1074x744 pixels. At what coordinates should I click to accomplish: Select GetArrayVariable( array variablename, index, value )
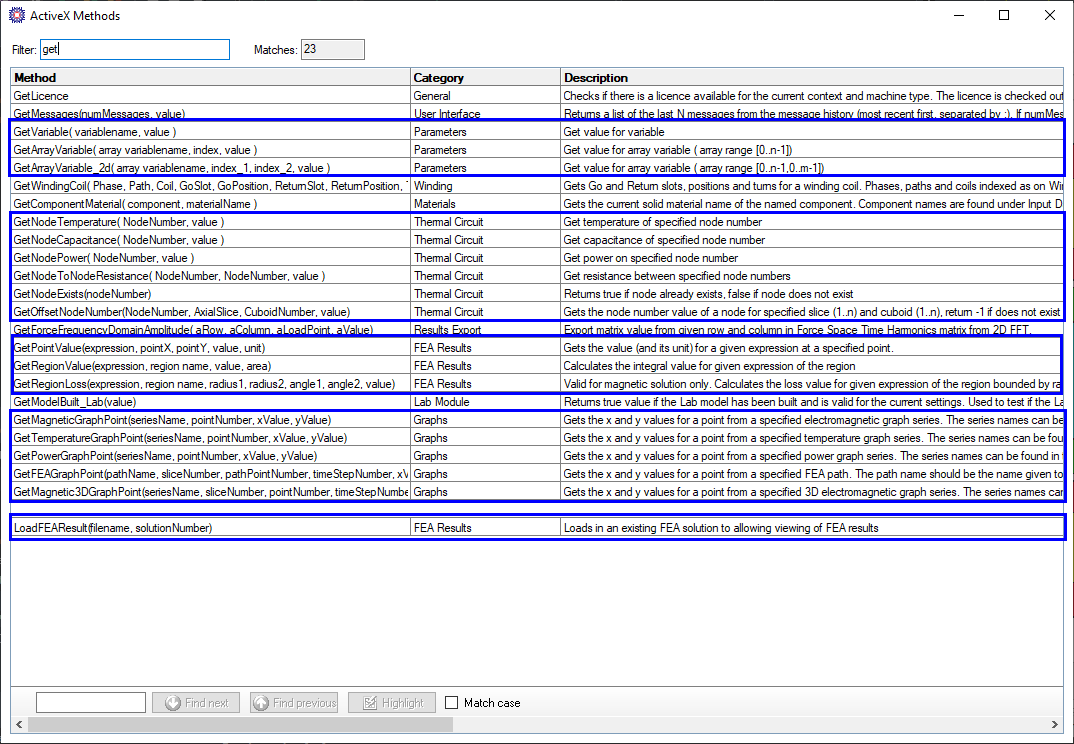pos(537,149)
